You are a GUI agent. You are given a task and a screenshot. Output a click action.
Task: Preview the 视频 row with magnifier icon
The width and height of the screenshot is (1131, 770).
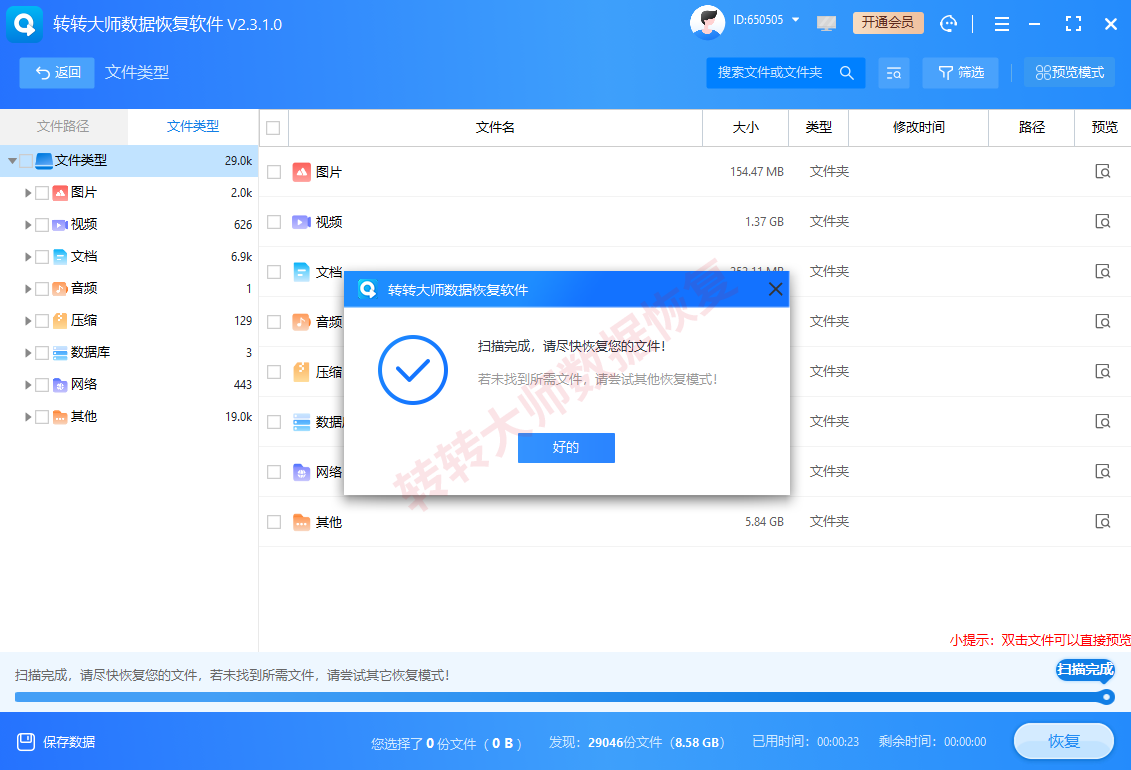point(1103,221)
